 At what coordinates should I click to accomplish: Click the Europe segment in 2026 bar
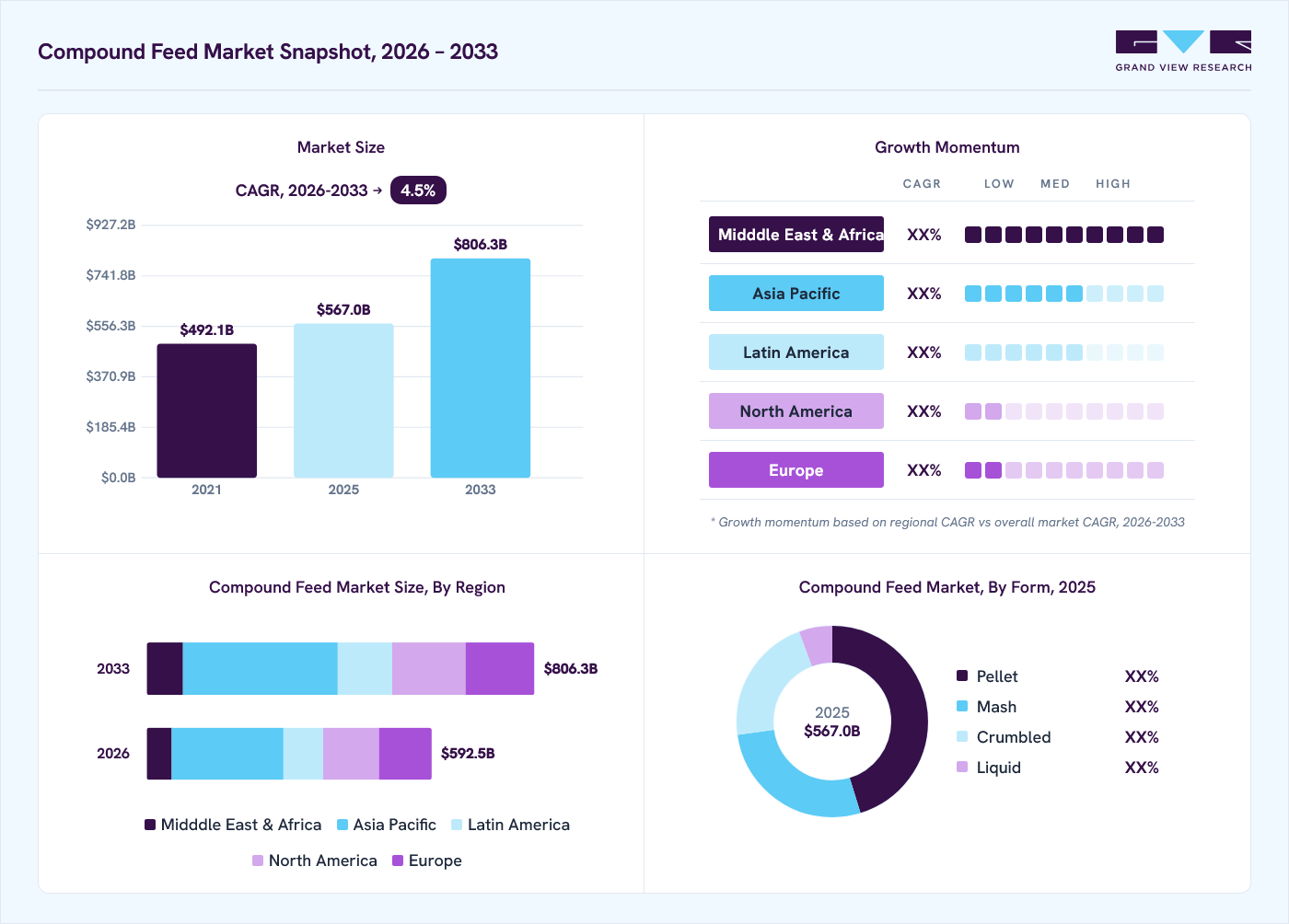coord(405,754)
